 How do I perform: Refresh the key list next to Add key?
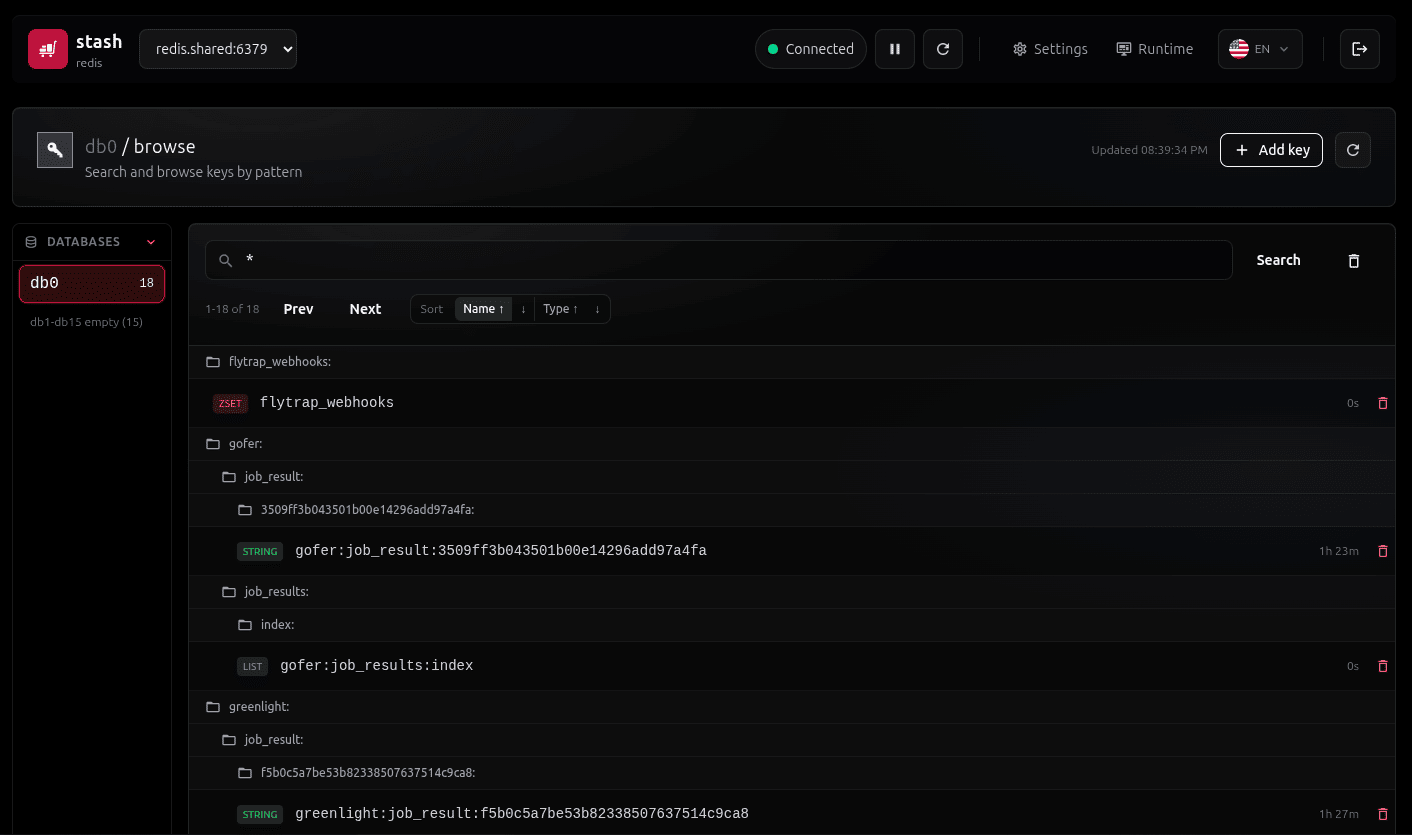click(x=1353, y=150)
